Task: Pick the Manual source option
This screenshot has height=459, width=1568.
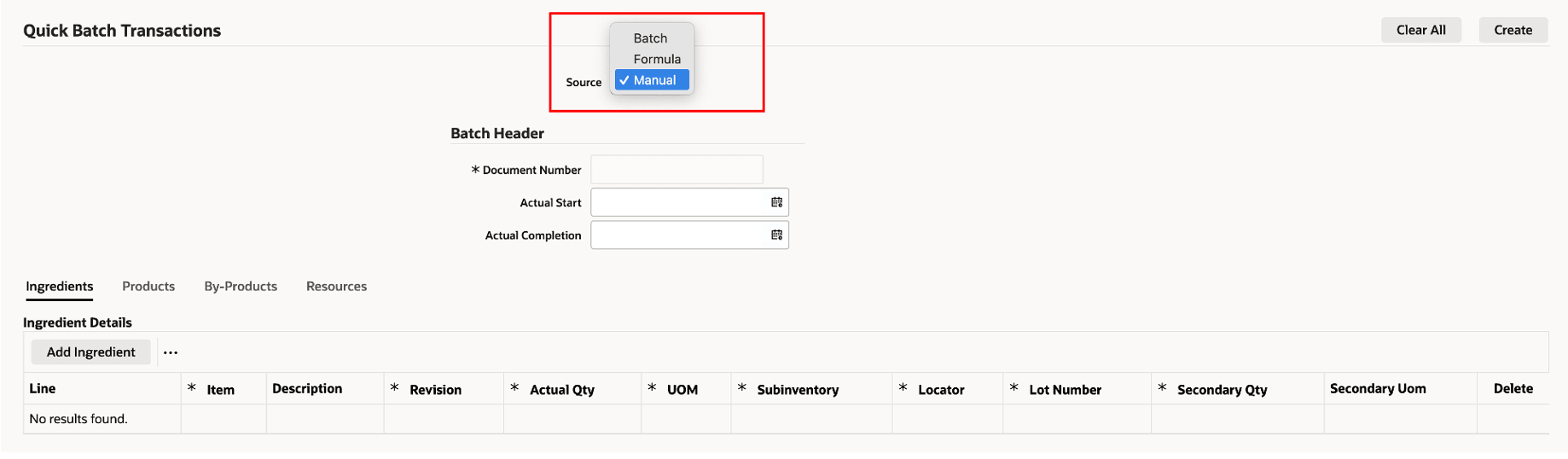Action: (x=653, y=80)
